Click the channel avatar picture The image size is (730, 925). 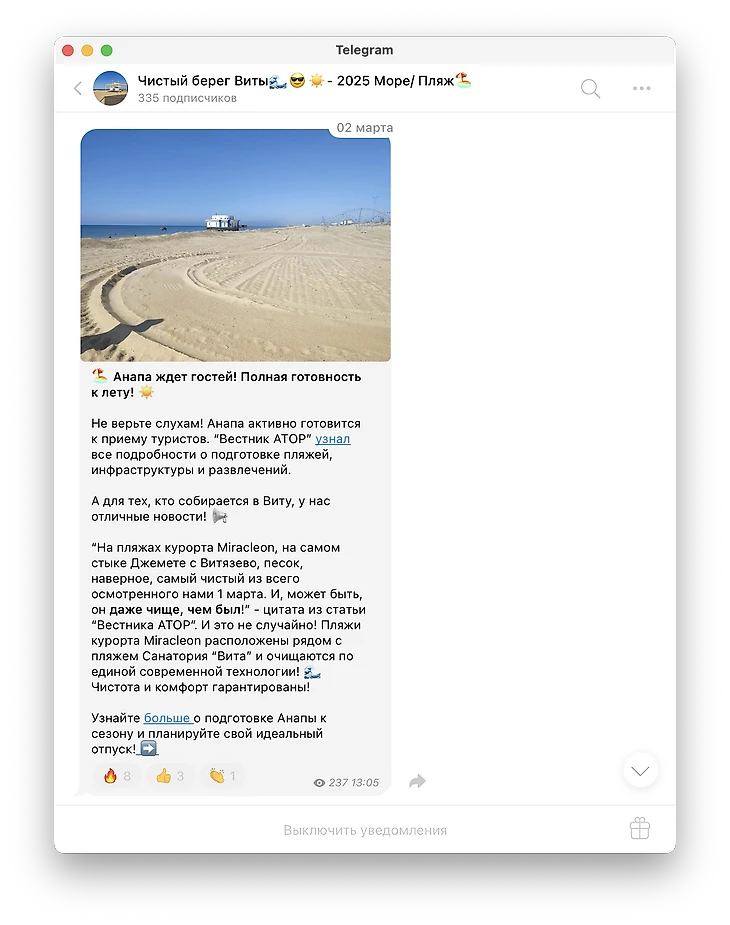click(110, 88)
